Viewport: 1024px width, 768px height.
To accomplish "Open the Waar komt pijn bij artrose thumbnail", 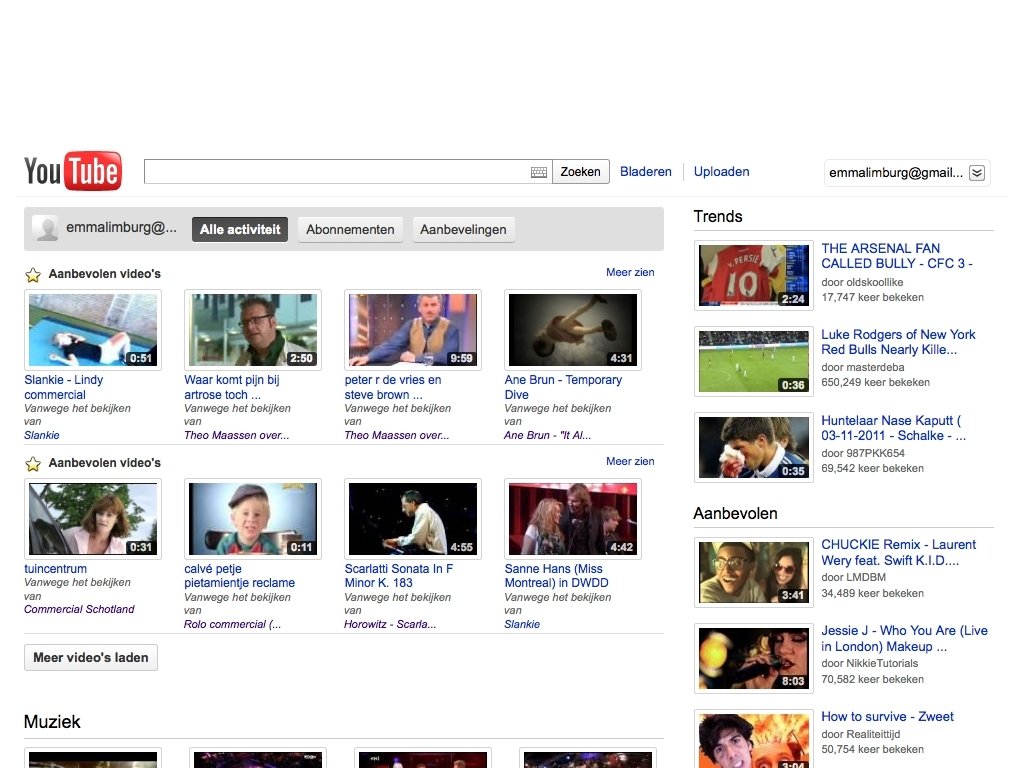I will [x=253, y=330].
